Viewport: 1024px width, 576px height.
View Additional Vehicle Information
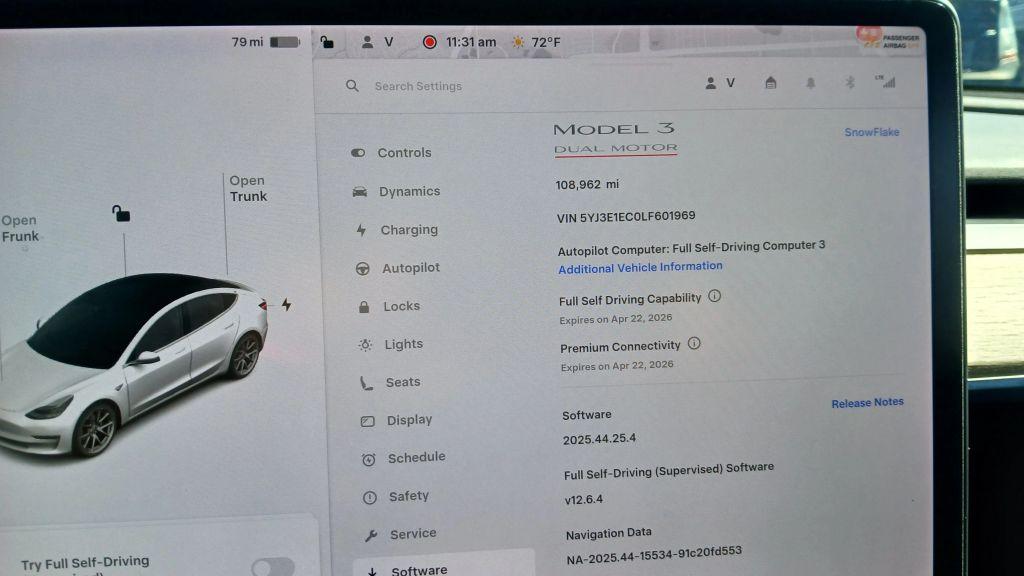coord(640,266)
